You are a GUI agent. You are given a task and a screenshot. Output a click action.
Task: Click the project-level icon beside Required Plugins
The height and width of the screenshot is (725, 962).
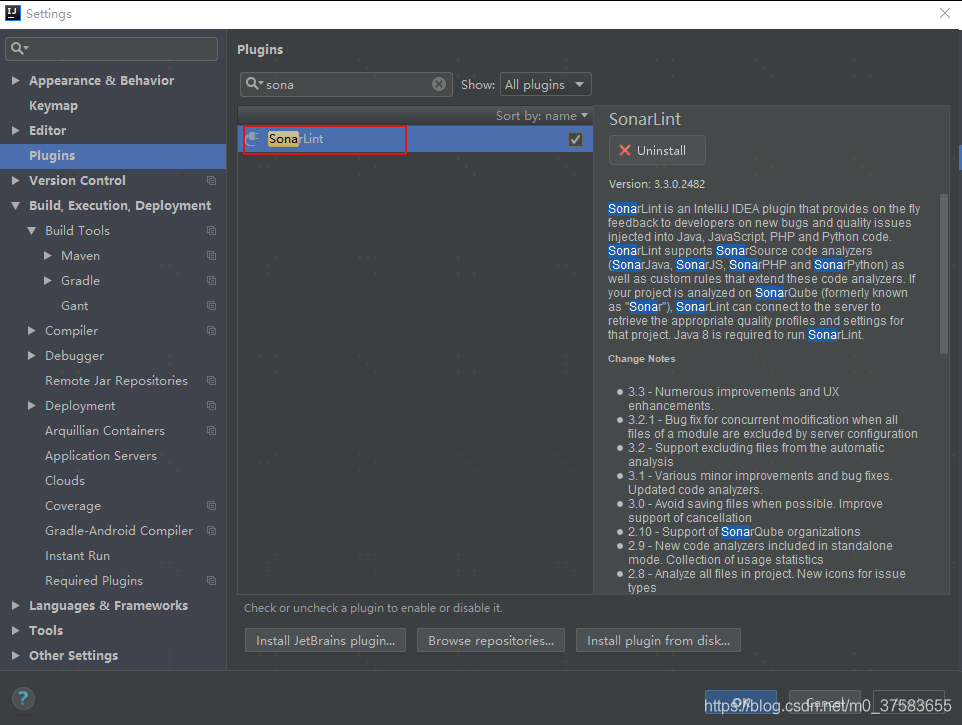[x=211, y=580]
